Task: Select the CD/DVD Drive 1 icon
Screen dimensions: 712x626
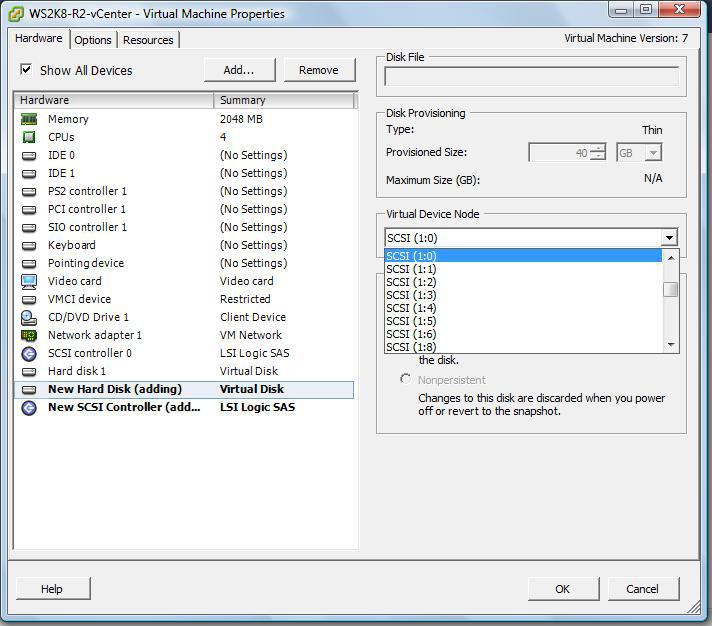Action: click(29, 318)
